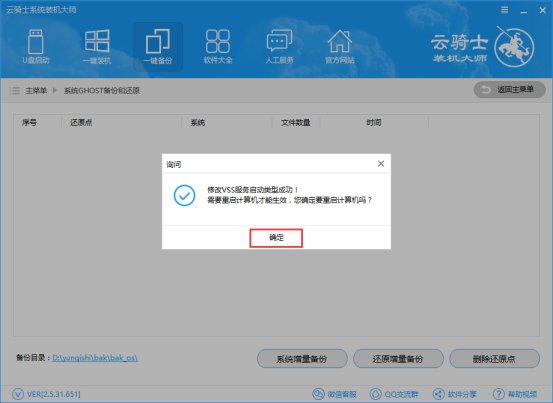Click the 云骑士 knight logo

pos(514,47)
